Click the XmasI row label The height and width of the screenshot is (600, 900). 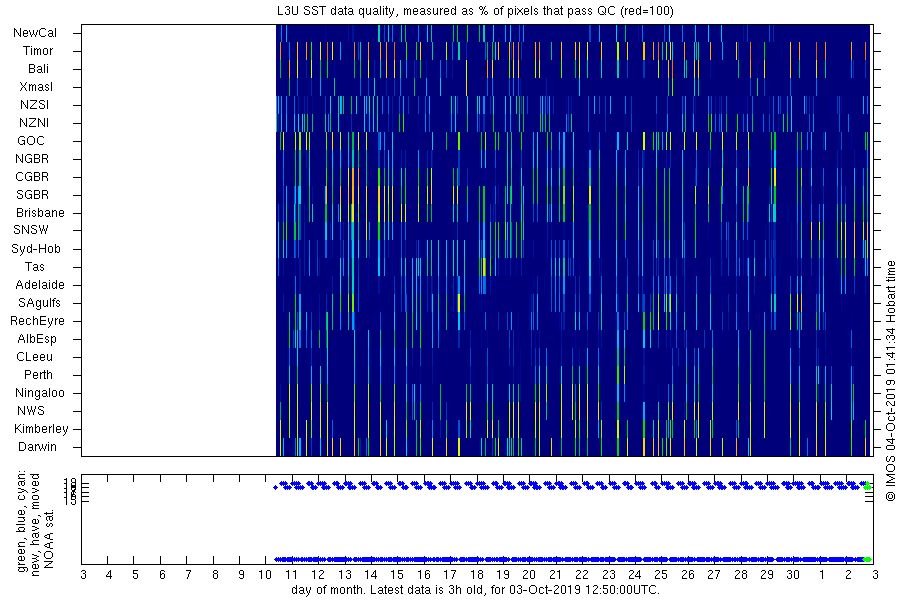point(36,87)
